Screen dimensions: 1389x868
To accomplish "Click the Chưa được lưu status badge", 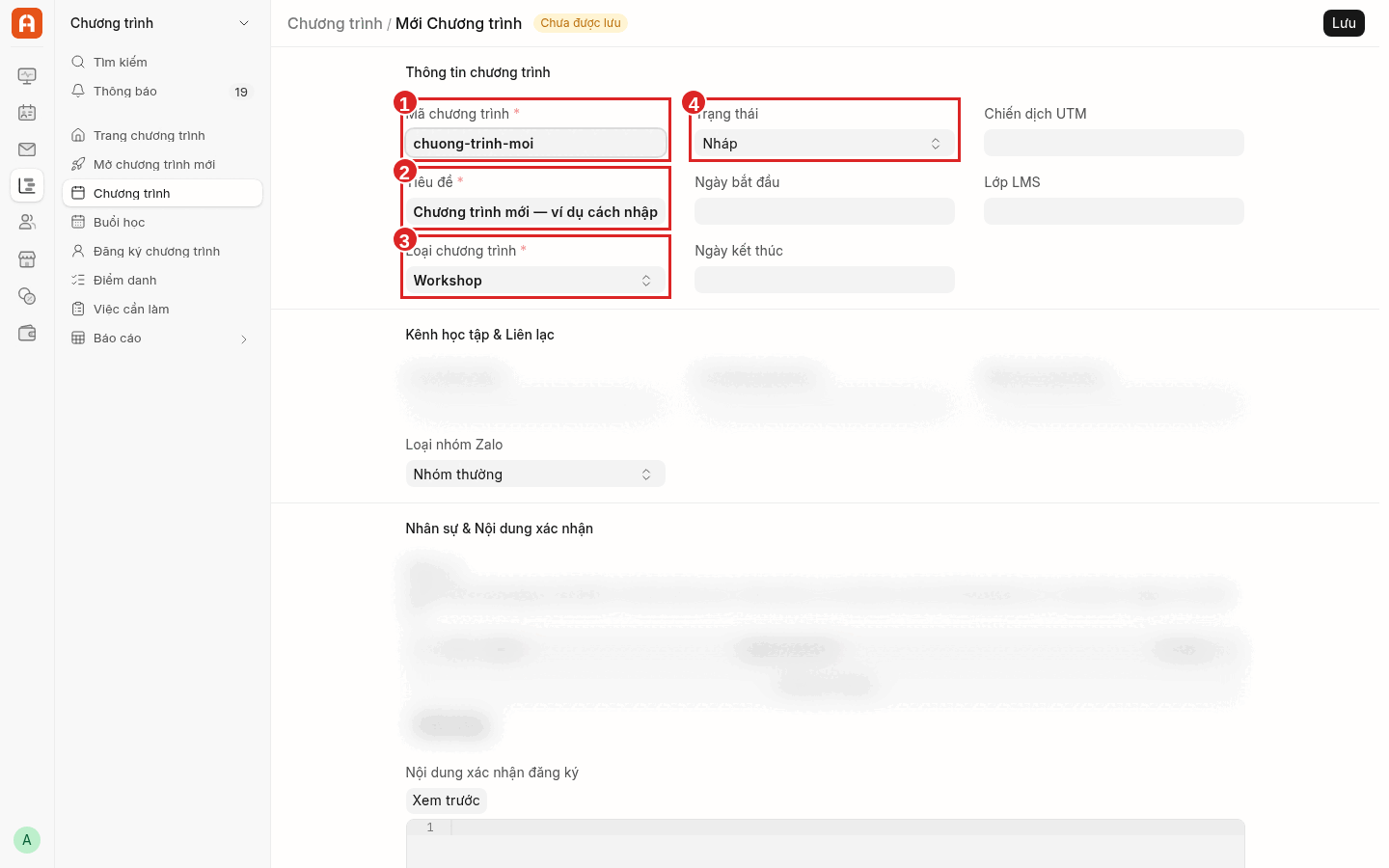I will 581,23.
